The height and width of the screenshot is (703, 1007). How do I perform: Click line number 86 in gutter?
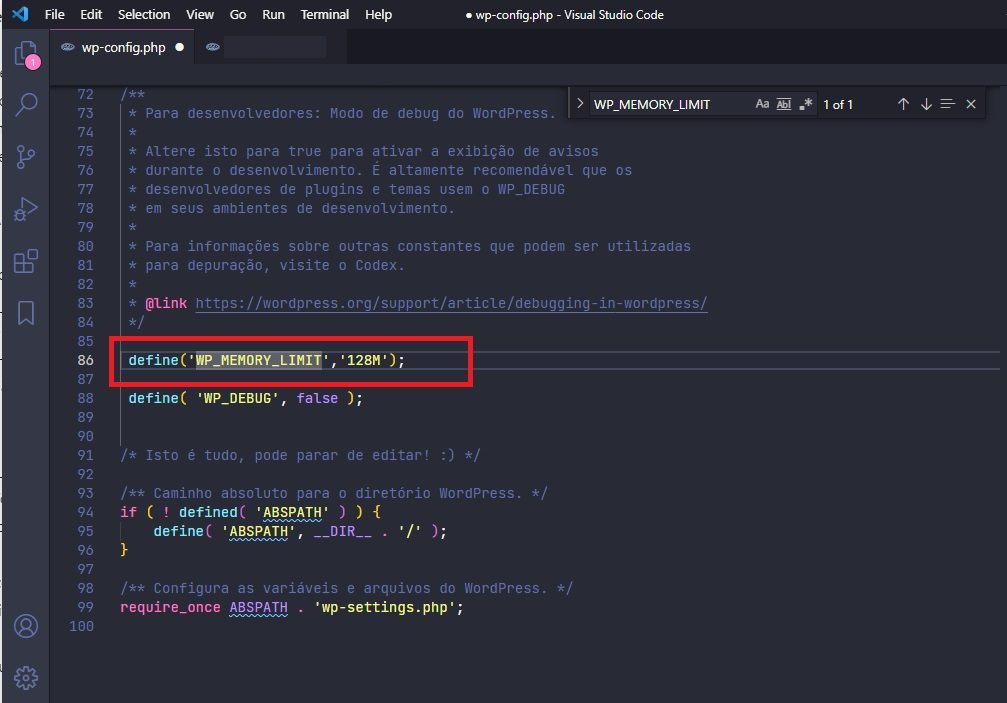coord(85,360)
